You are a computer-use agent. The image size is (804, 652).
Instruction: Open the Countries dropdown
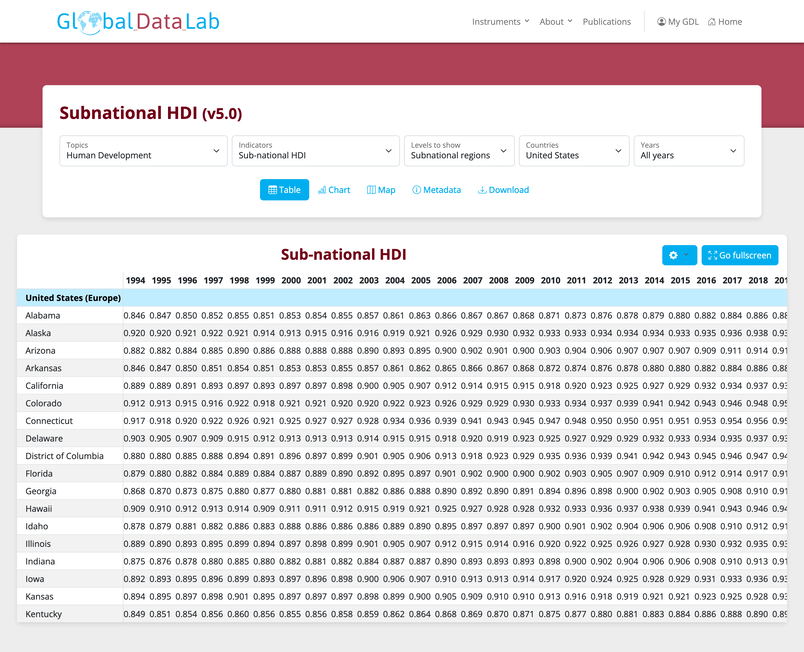point(574,151)
